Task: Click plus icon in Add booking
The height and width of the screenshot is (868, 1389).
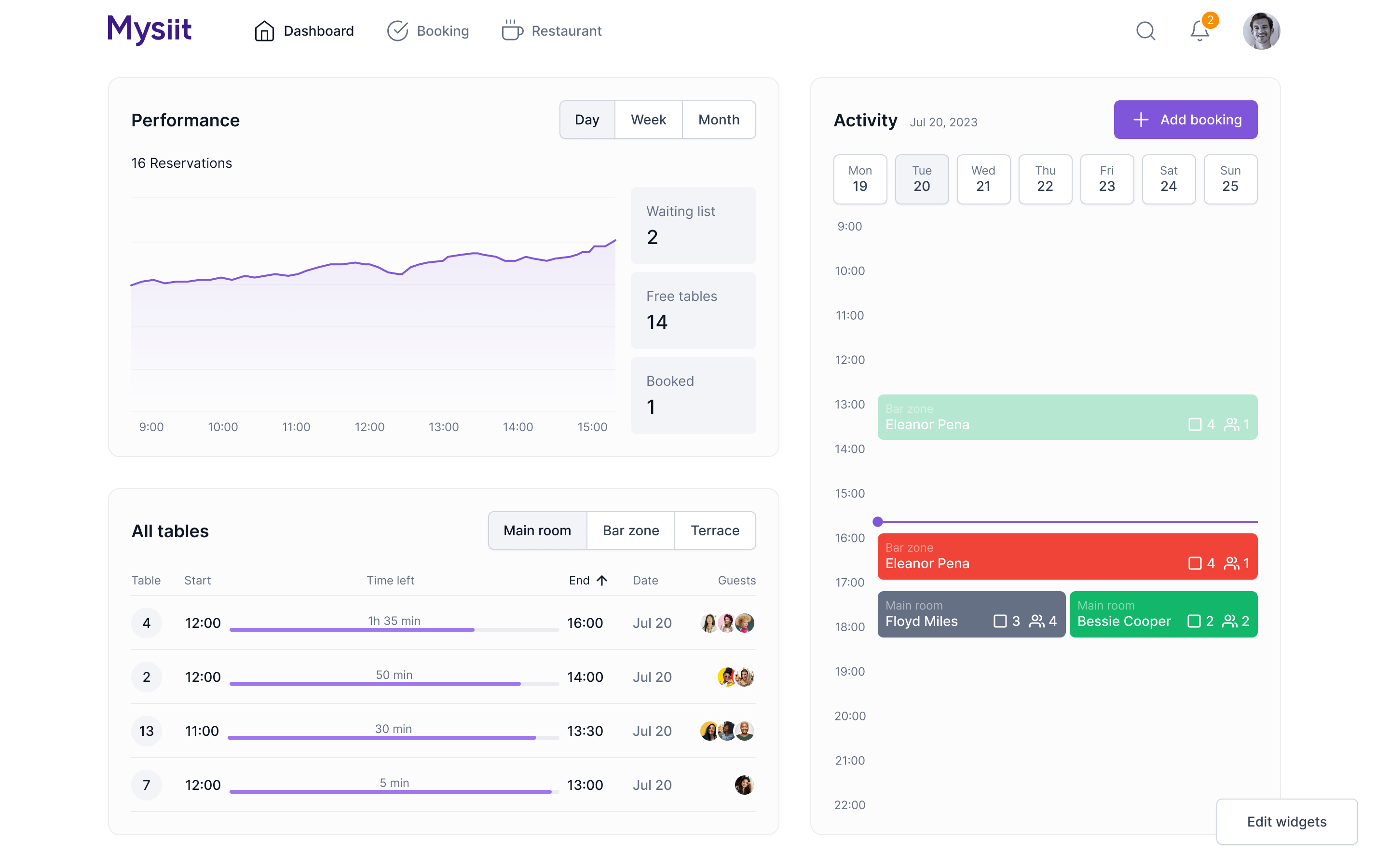Action: [x=1141, y=120]
